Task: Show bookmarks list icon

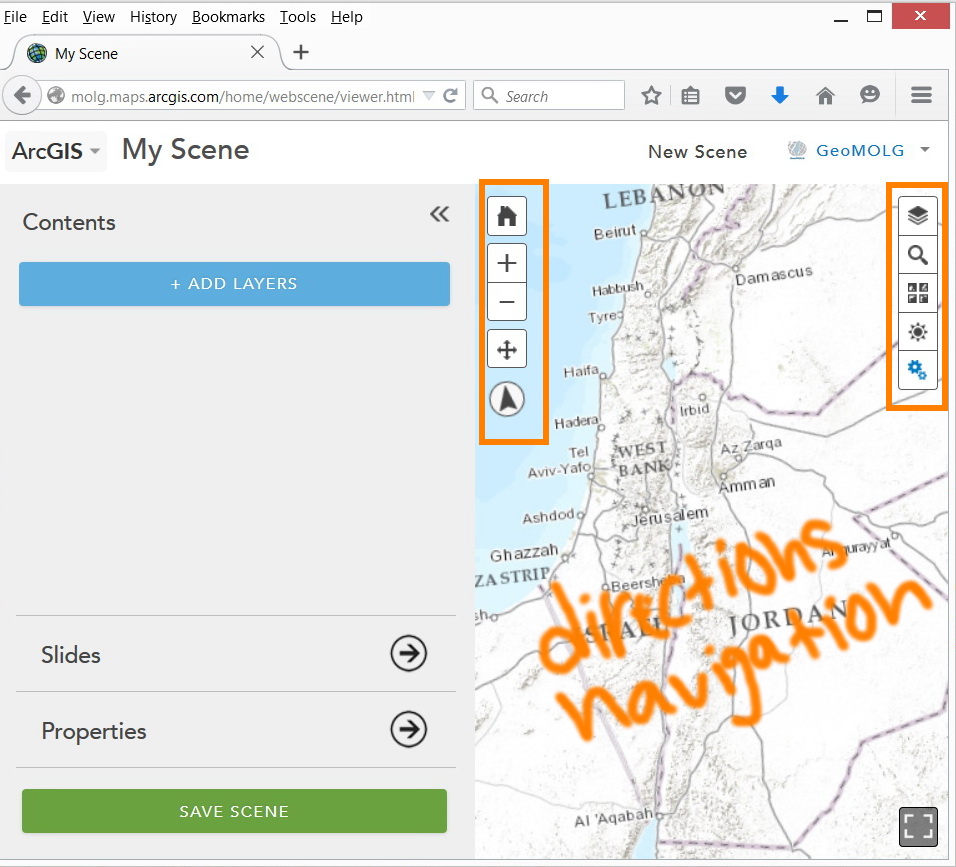Action: tap(690, 96)
